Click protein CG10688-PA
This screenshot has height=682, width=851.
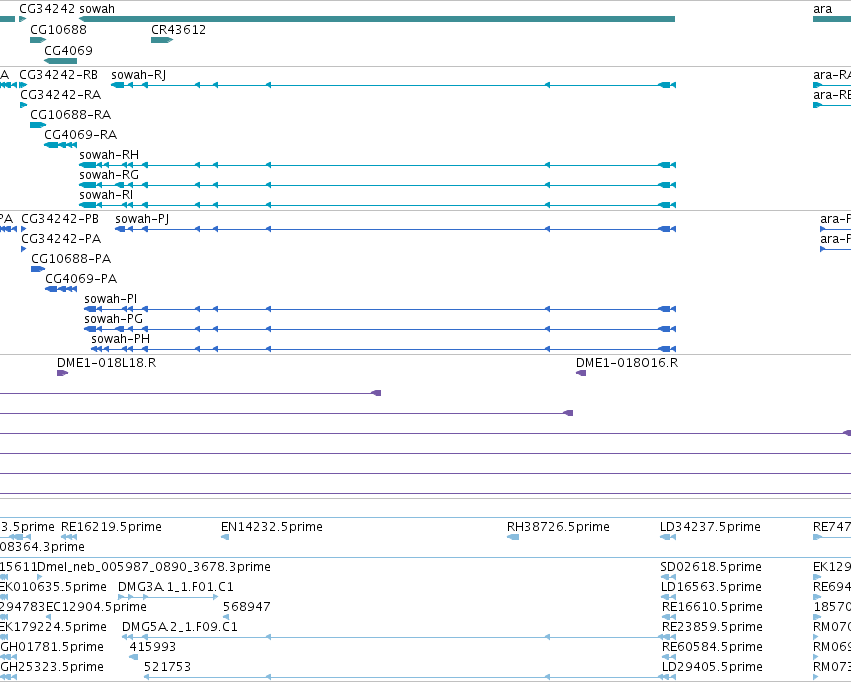[38, 269]
